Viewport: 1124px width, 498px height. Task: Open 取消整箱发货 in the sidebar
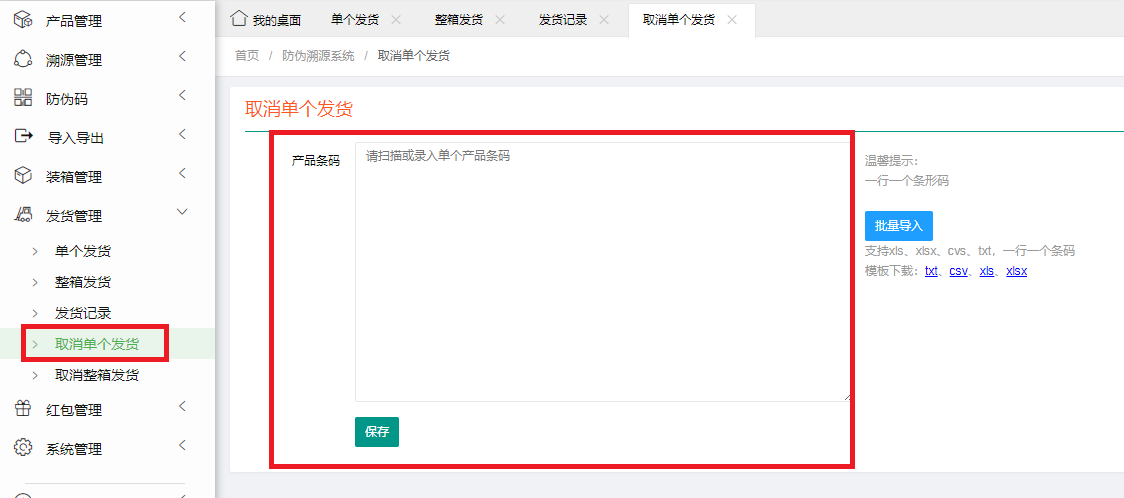tap(97, 375)
